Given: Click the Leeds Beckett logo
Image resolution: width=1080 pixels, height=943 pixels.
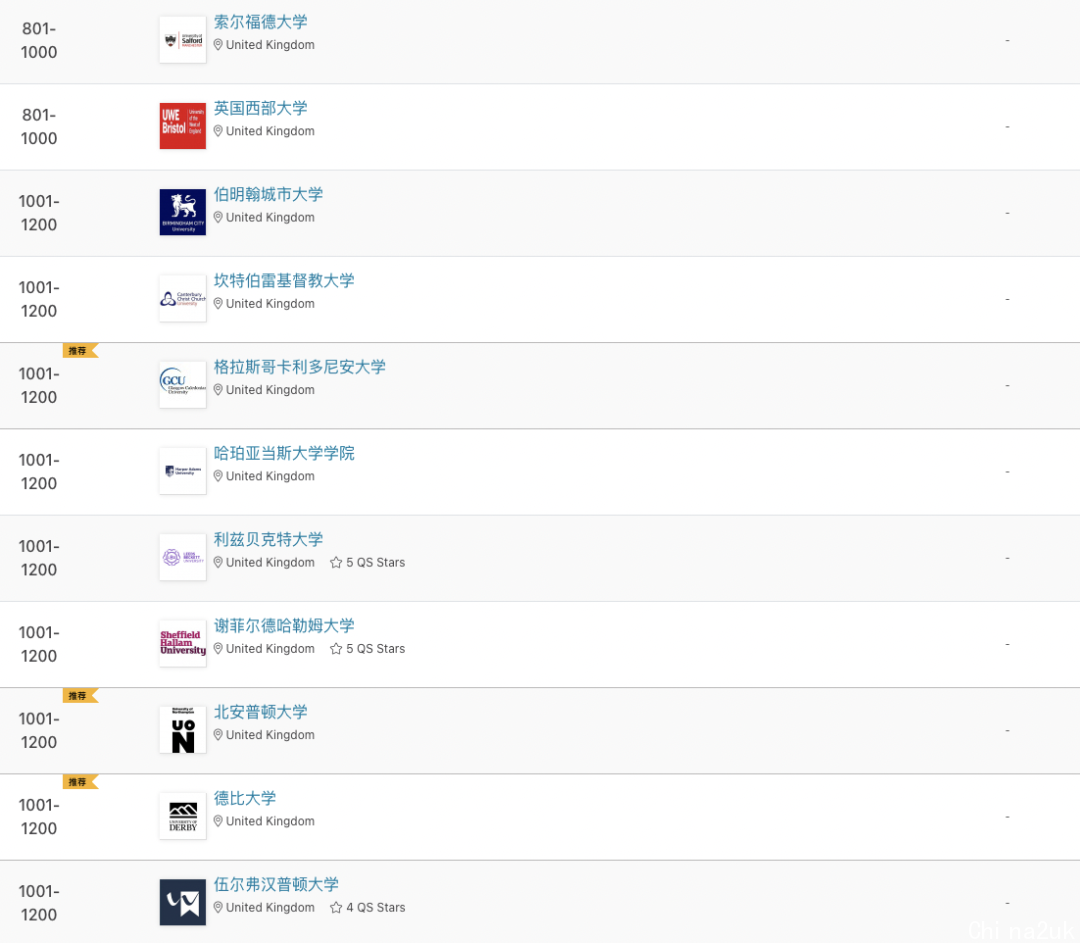Looking at the screenshot, I should (183, 557).
